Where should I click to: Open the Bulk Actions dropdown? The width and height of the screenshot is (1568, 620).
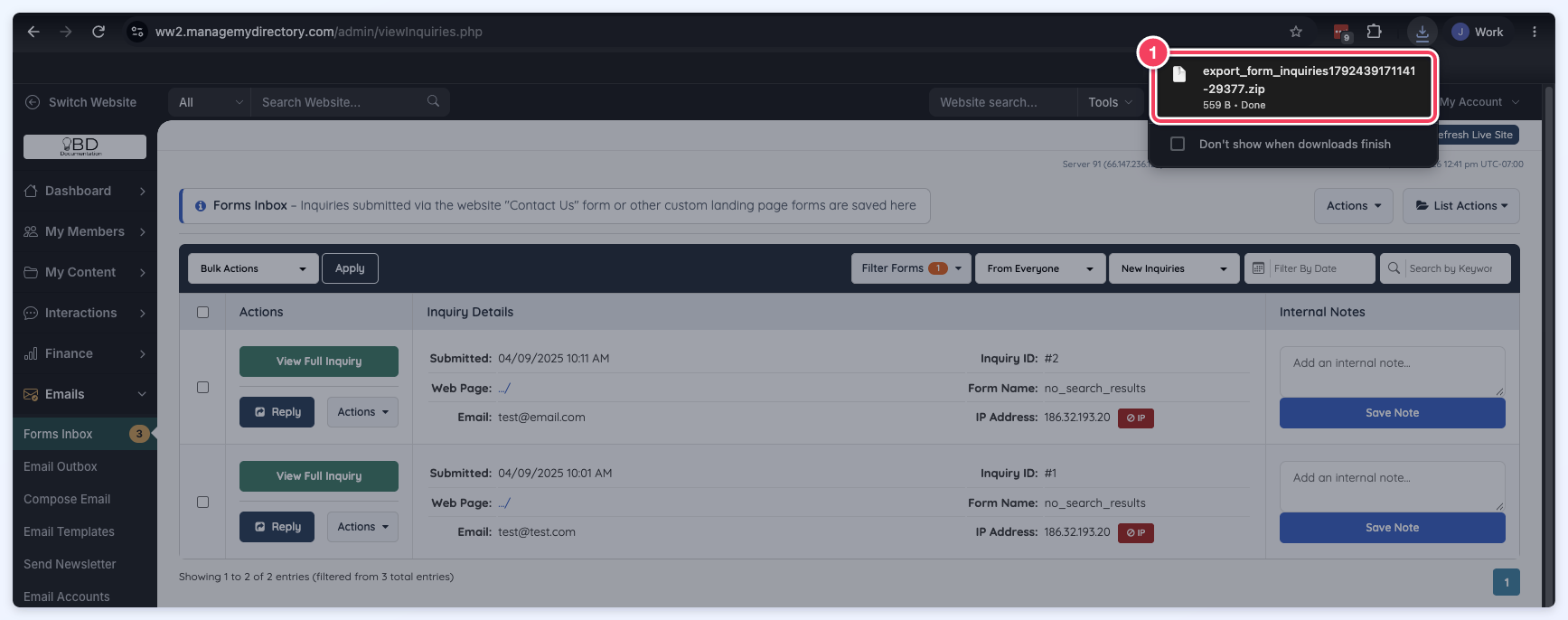pos(253,268)
